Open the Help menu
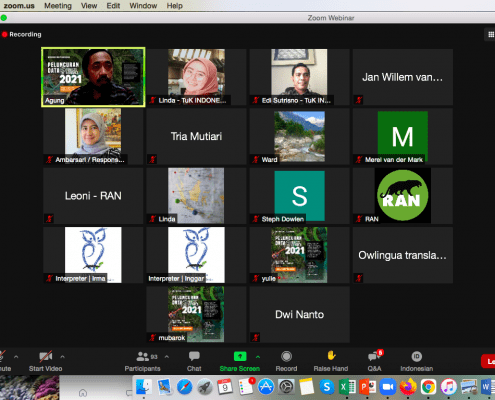495x400 pixels. [175, 6]
